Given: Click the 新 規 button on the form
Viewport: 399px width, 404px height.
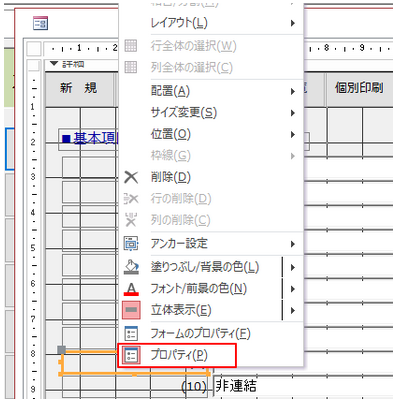Looking at the screenshot, I should click(x=79, y=89).
